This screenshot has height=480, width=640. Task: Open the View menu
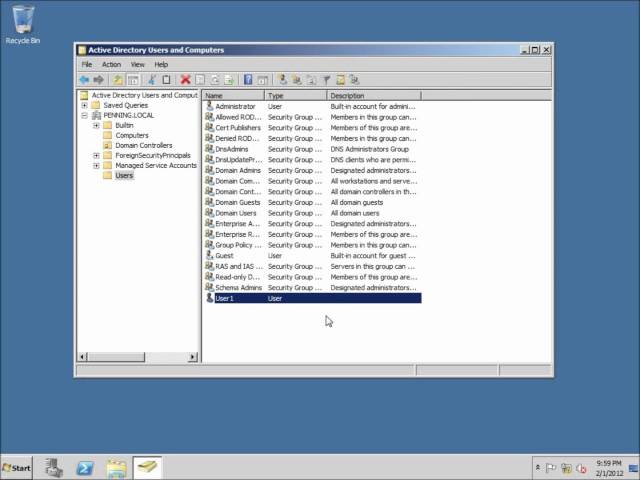(138, 64)
